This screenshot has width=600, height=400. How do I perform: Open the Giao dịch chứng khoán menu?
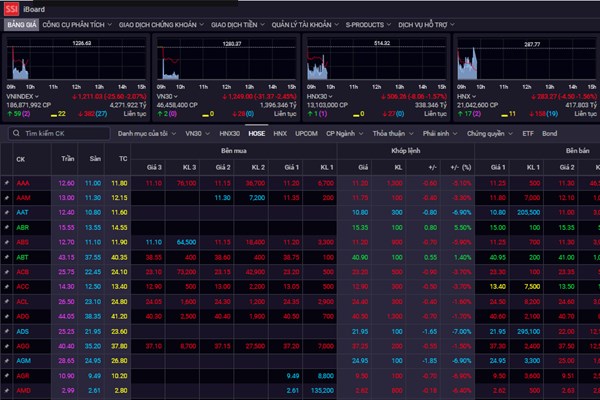tap(158, 24)
